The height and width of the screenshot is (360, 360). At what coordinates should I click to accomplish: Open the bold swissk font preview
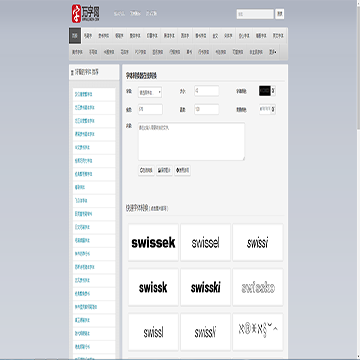(x=153, y=287)
